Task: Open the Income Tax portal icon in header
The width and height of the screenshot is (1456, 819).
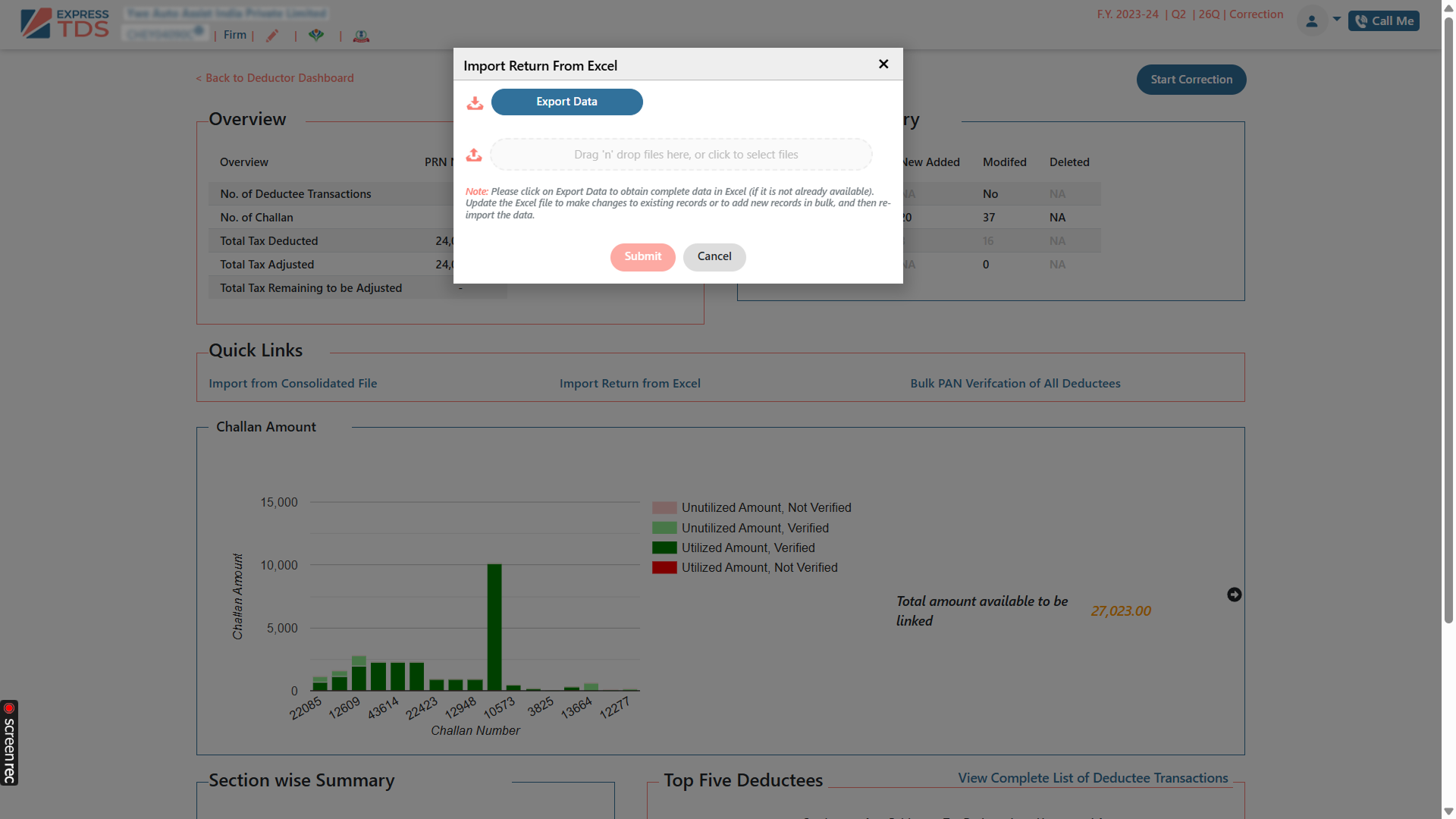Action: [x=316, y=35]
